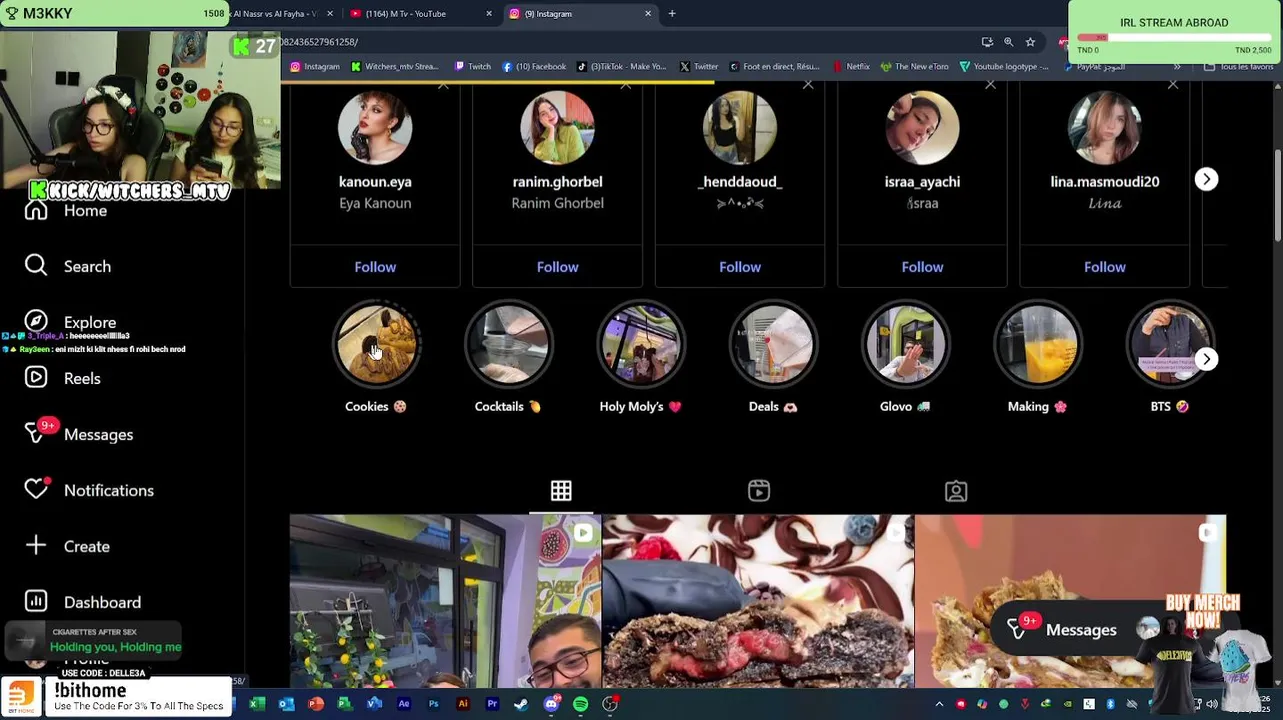The image size is (1283, 720).
Task: Switch to the posts grid tab
Action: click(x=561, y=491)
